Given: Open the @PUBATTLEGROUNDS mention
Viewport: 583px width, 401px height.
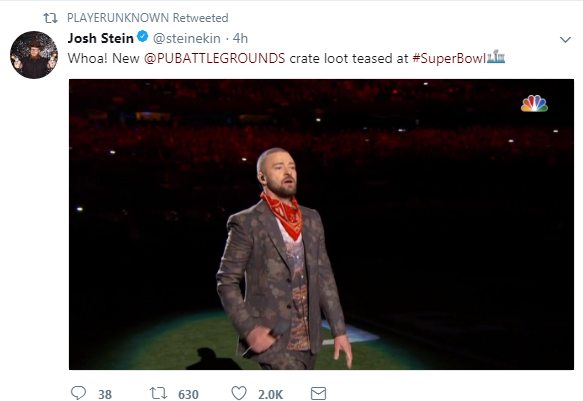Looking at the screenshot, I should pos(215,58).
